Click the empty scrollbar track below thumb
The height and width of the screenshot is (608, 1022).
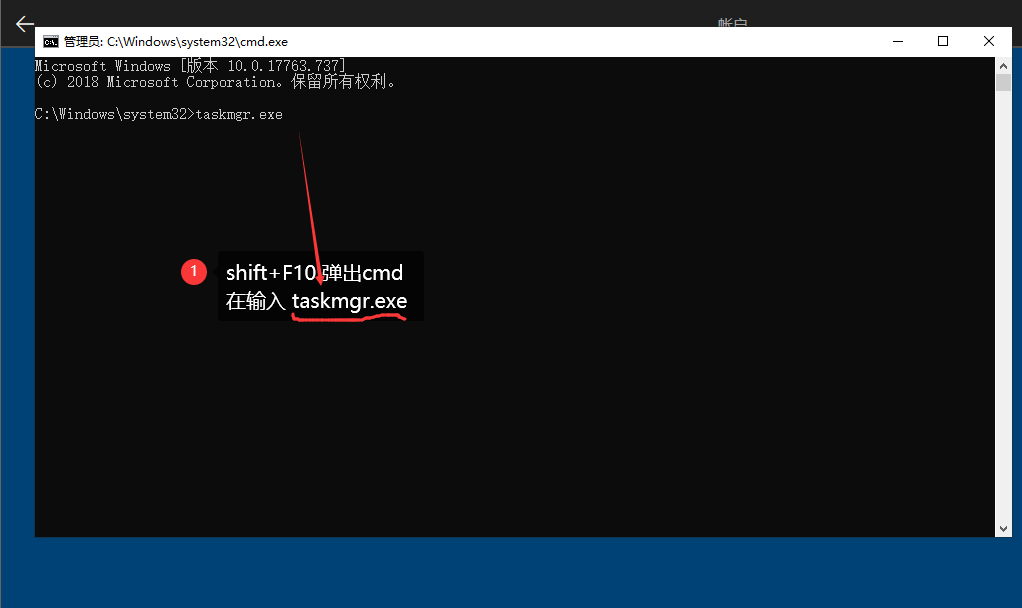click(x=1003, y=300)
